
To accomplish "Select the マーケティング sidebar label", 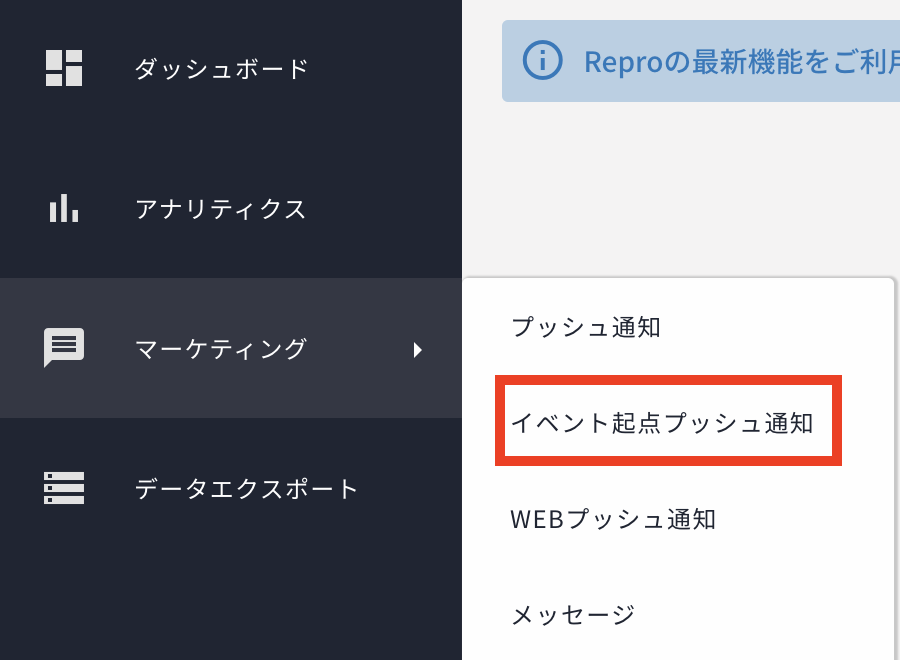I will [220, 349].
